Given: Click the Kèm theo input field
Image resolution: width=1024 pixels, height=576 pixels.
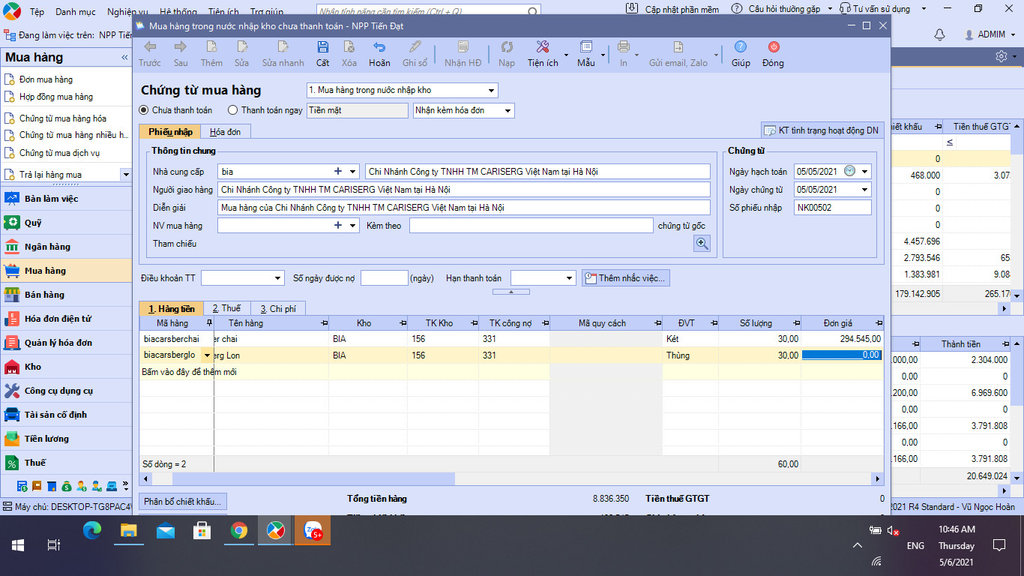Looking at the screenshot, I should tap(531, 225).
